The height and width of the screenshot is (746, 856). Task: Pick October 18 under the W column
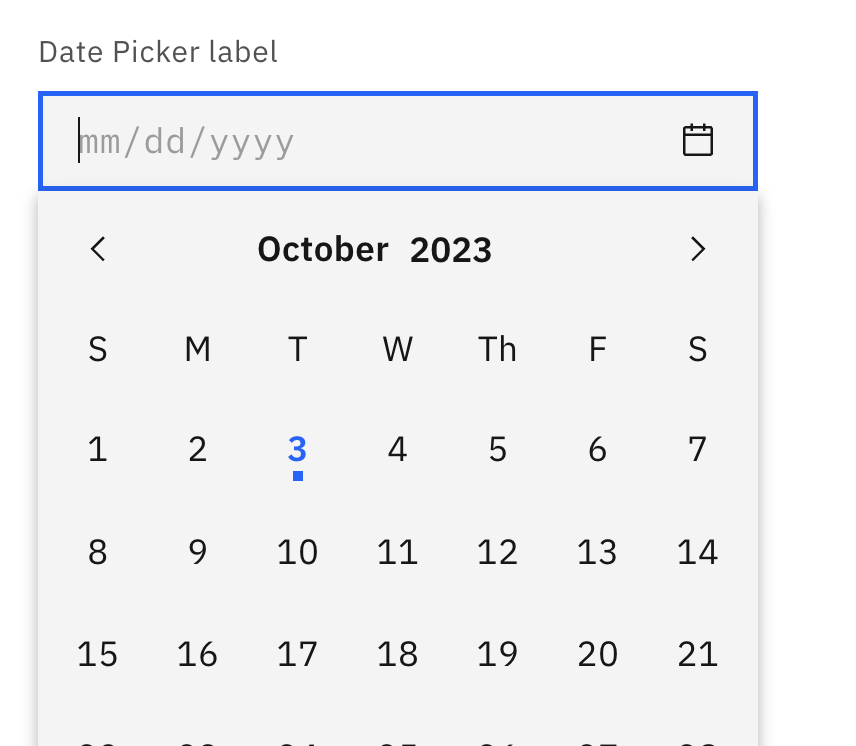pos(397,654)
